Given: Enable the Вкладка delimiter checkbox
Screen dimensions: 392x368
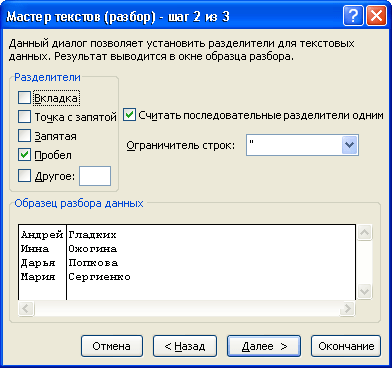Looking at the screenshot, I should (24, 98).
